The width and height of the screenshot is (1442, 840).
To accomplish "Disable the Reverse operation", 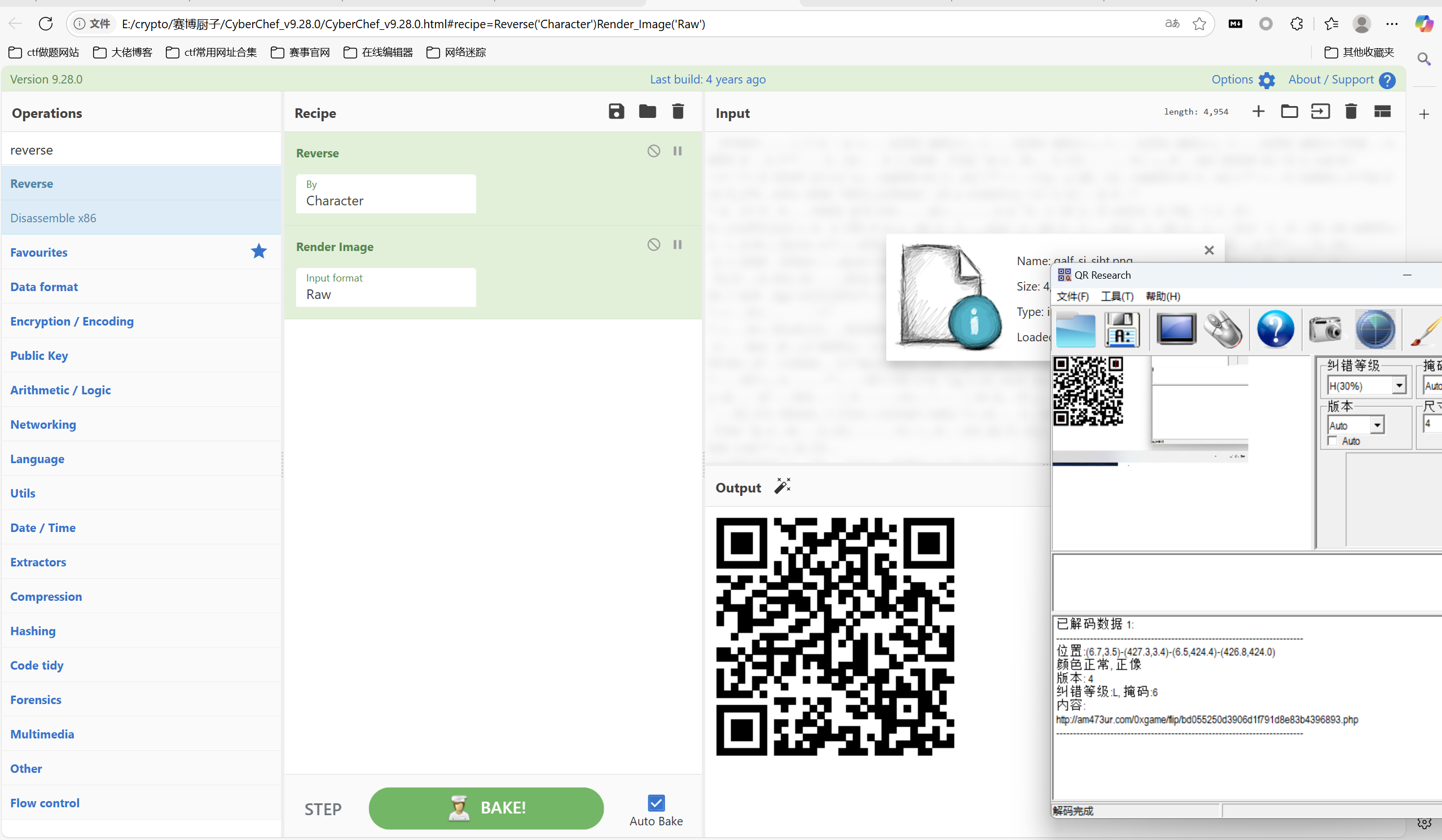I will (x=653, y=151).
